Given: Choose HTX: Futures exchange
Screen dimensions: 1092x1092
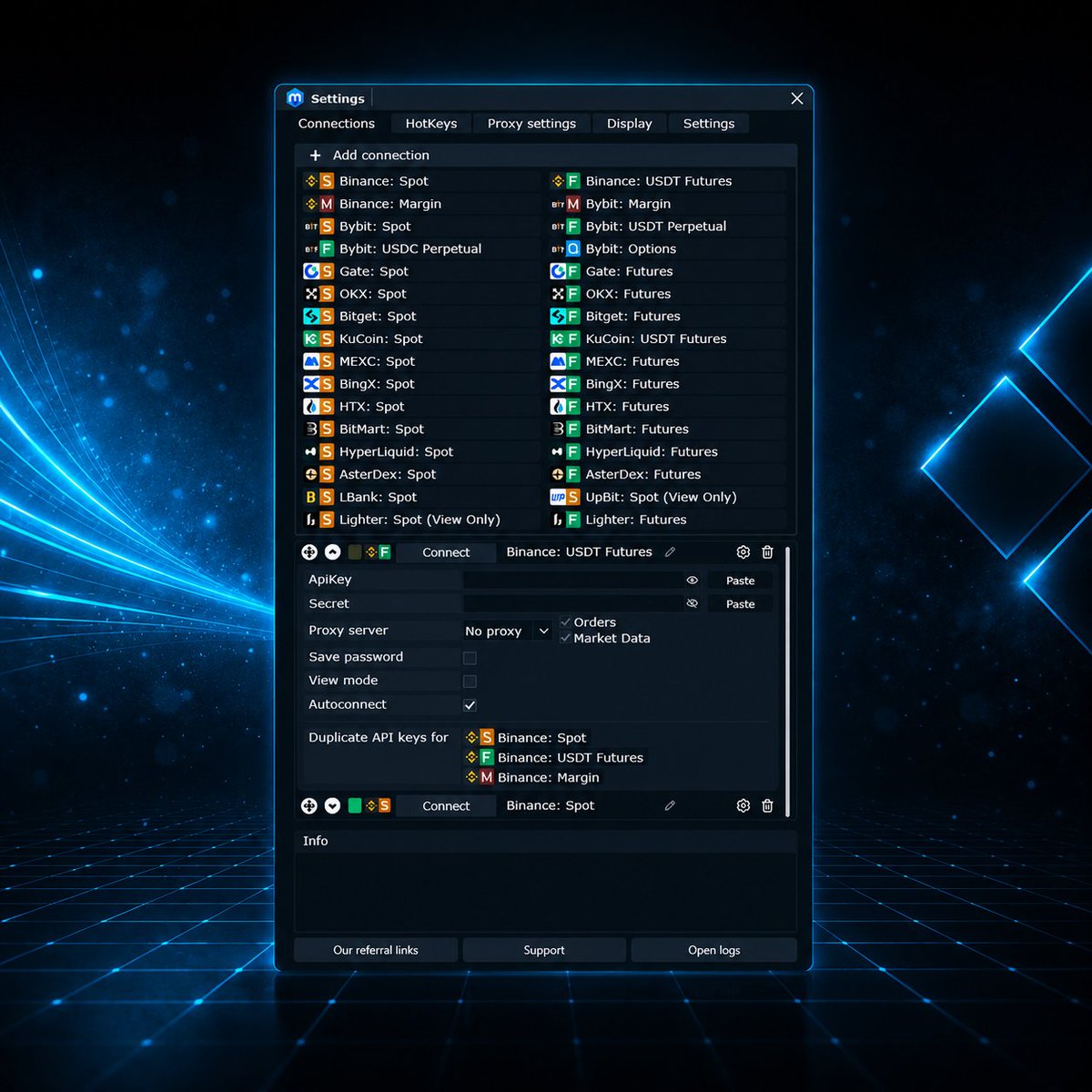Looking at the screenshot, I should 667,407.
